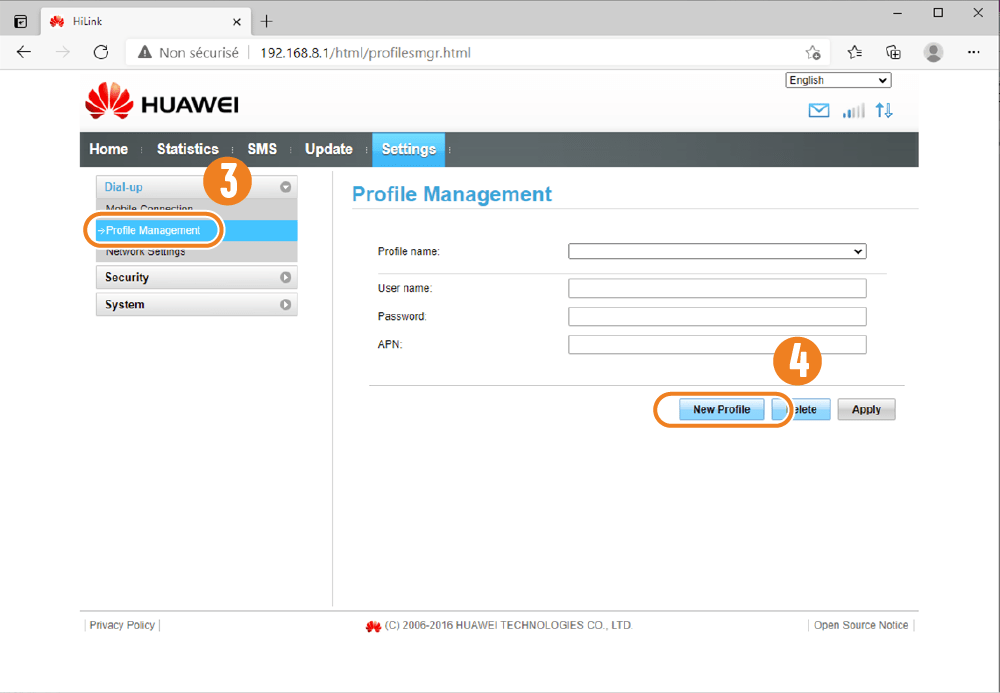1000x693 pixels.
Task: Open the Privacy Policy link
Action: pos(122,625)
